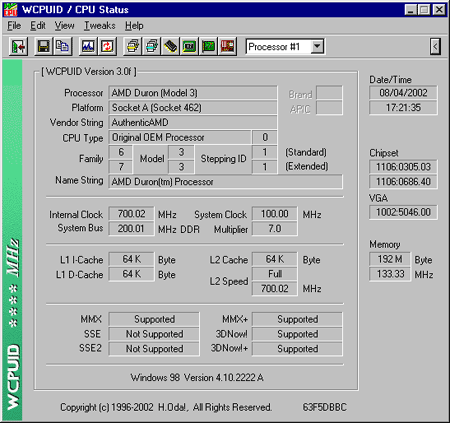Click the Windows 98 Version 4.10.2222 A text
The width and height of the screenshot is (450, 423).
pos(197,378)
